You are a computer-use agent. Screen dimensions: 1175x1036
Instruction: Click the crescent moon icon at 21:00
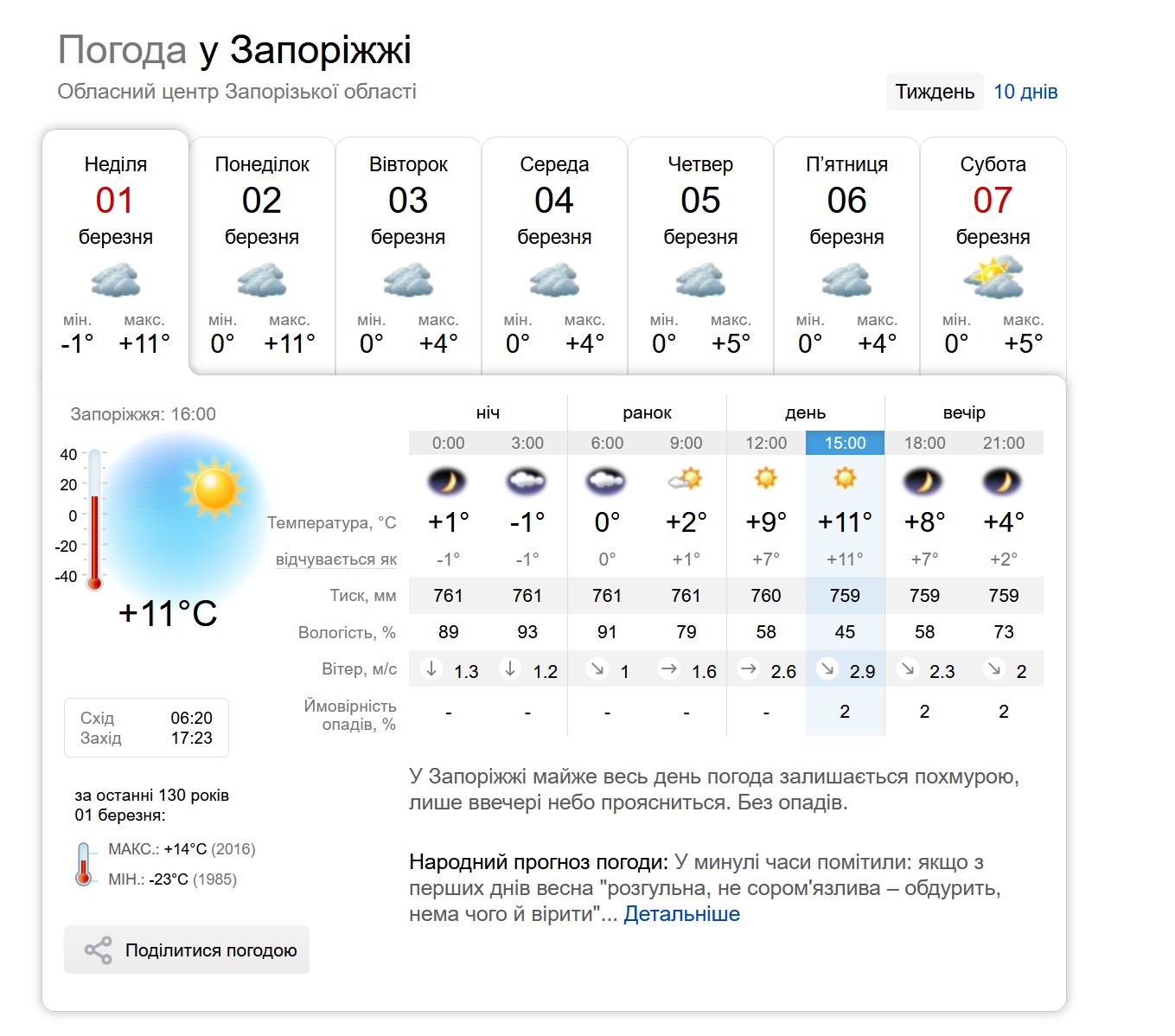pyautogui.click(x=1003, y=481)
